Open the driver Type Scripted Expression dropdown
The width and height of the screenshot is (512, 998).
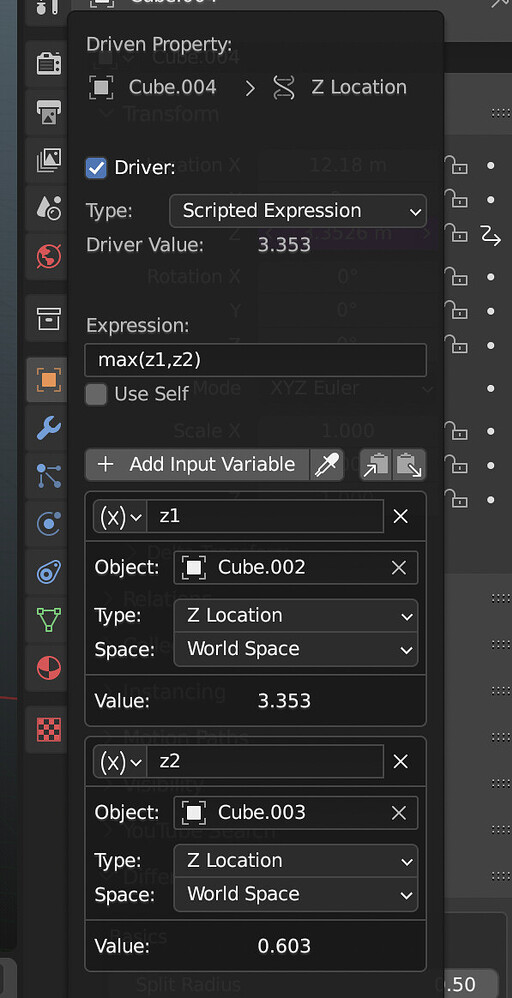tap(297, 211)
